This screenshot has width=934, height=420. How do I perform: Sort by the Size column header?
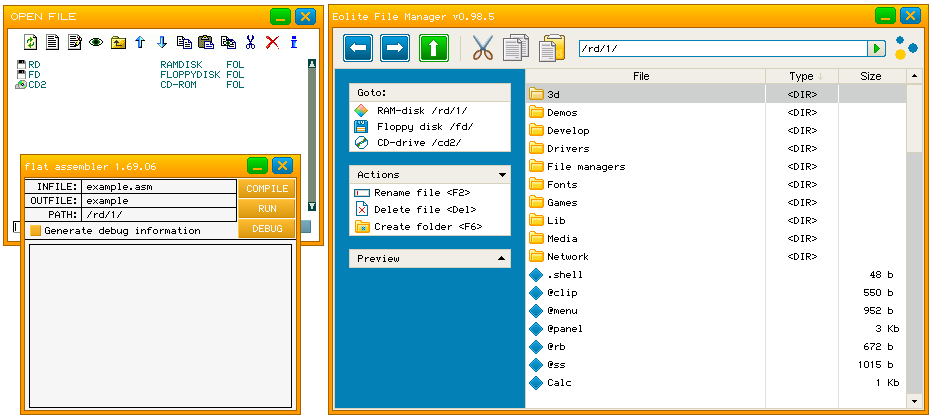872,76
